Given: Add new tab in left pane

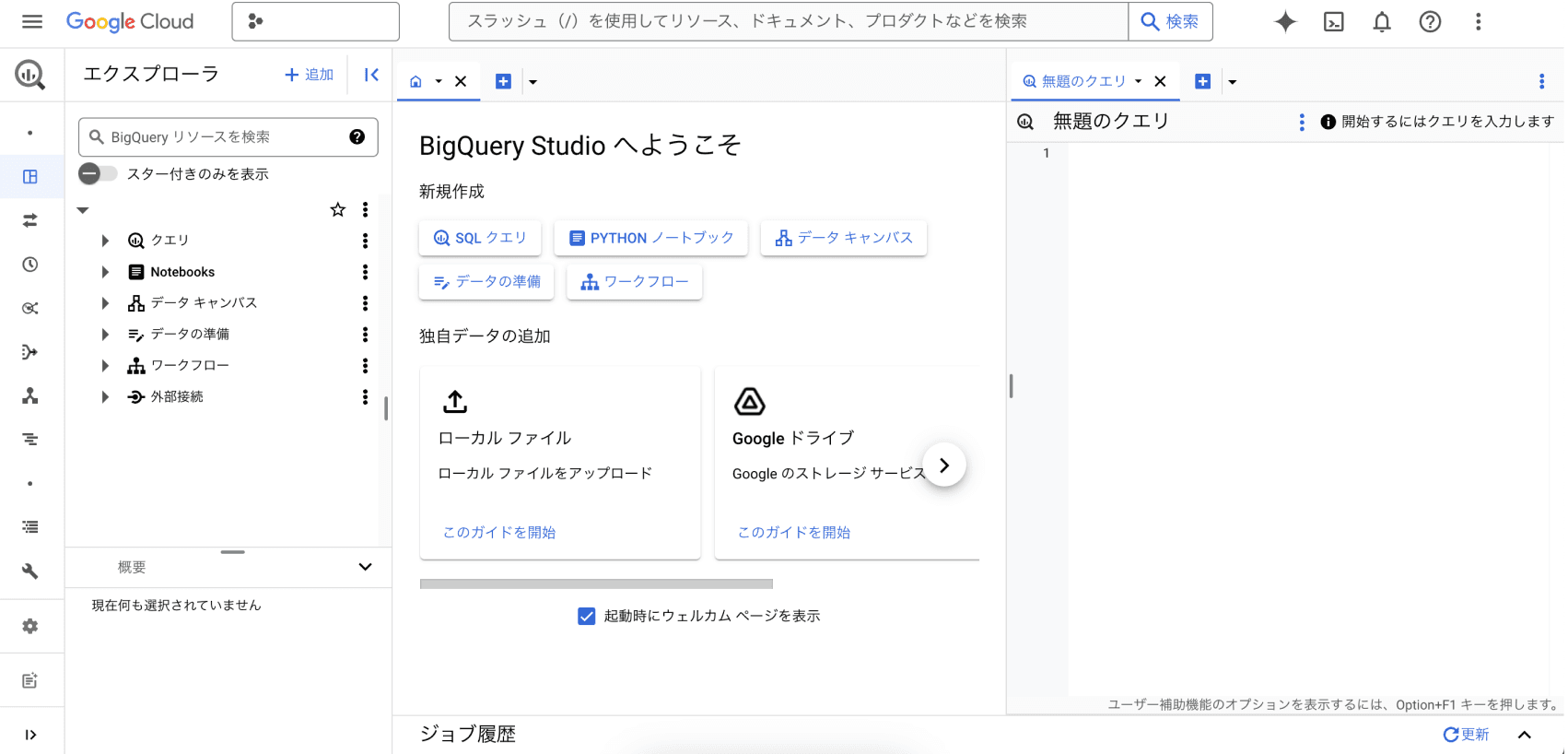Looking at the screenshot, I should pos(503,81).
